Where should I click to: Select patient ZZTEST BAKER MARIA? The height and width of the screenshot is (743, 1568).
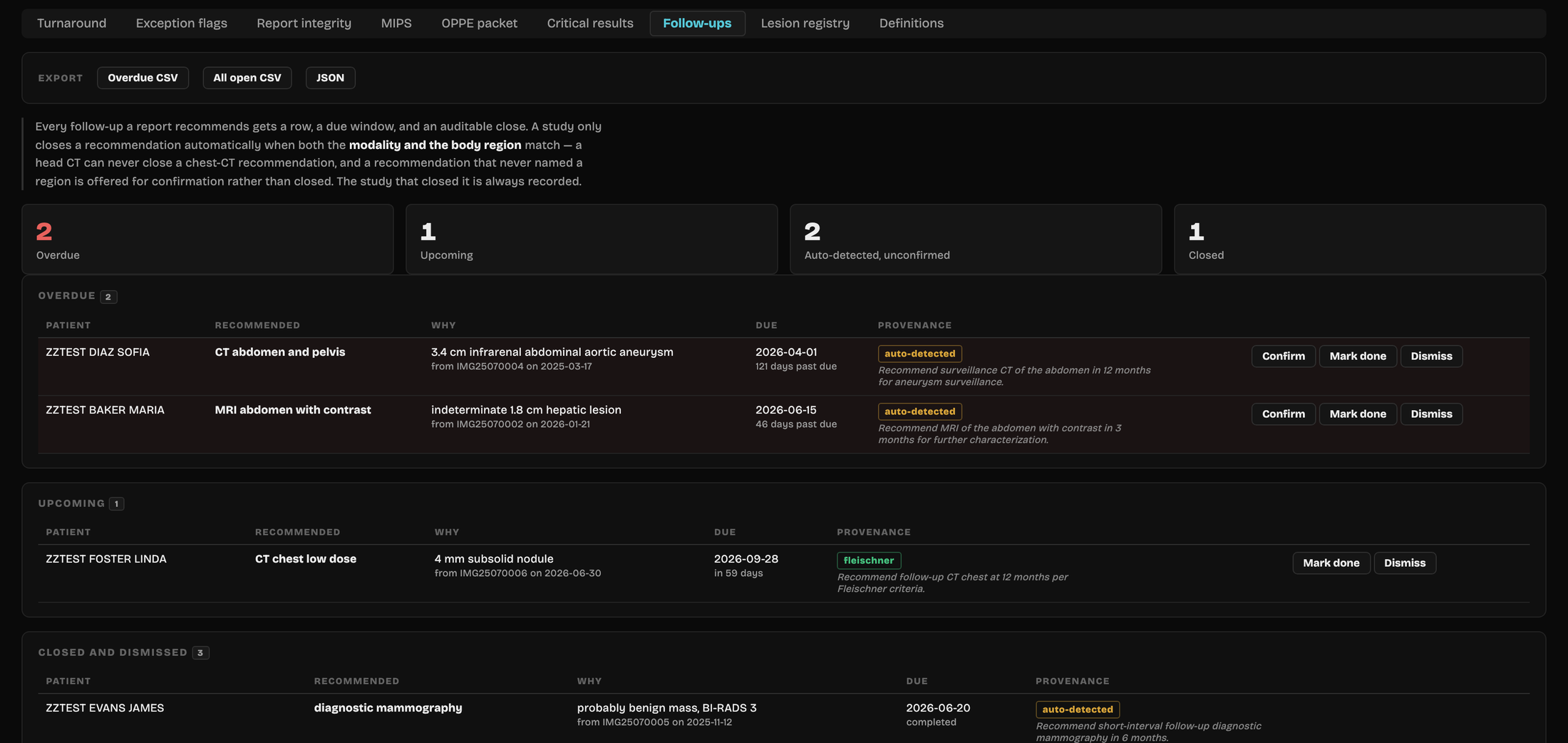tap(105, 410)
